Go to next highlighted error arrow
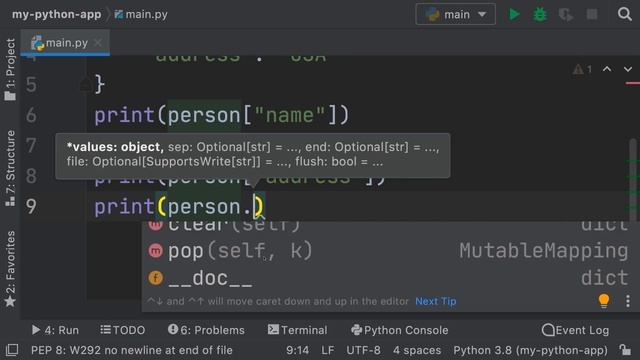The height and width of the screenshot is (360, 640). [x=628, y=69]
